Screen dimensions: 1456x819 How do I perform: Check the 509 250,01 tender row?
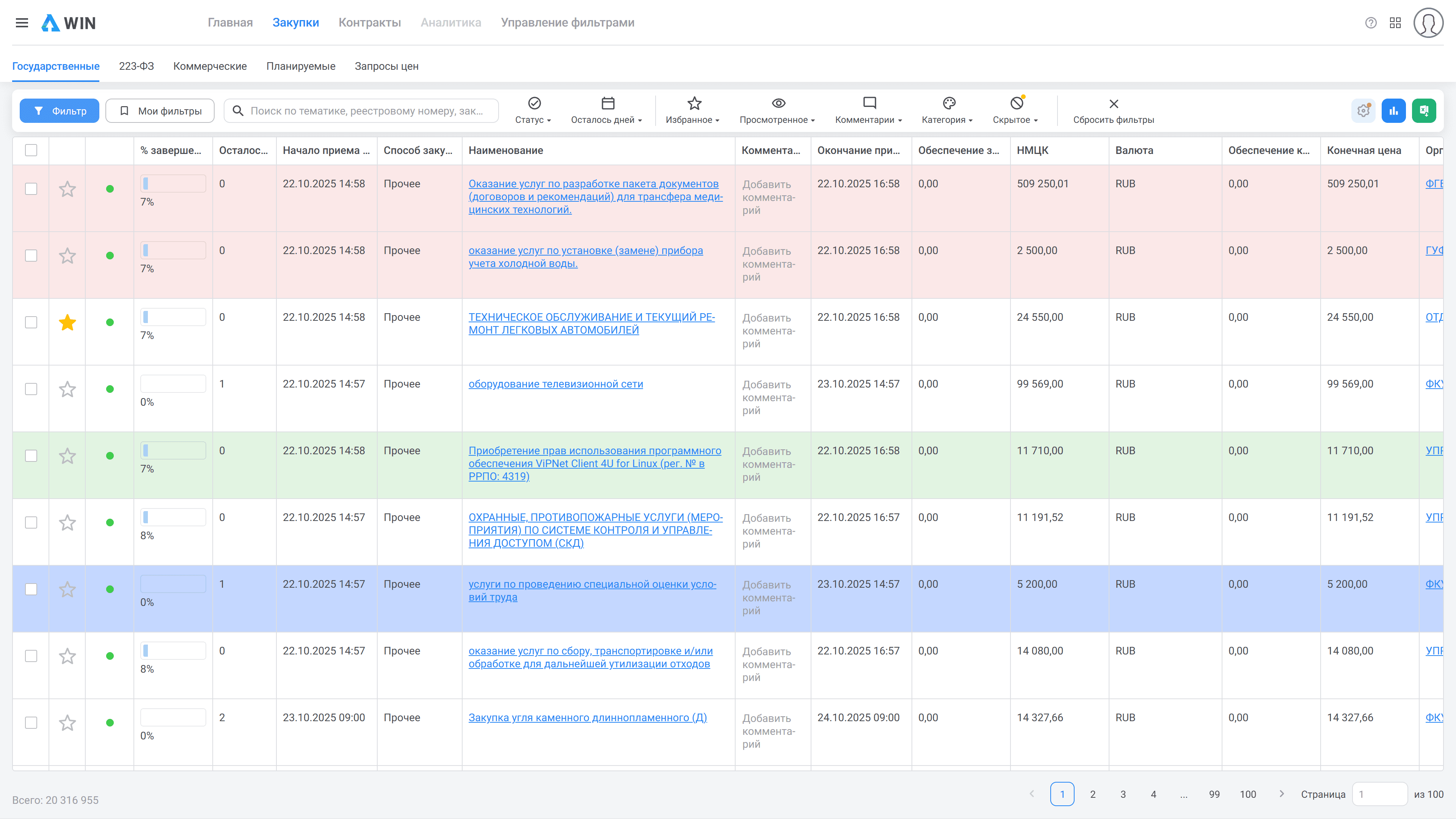coord(31,189)
